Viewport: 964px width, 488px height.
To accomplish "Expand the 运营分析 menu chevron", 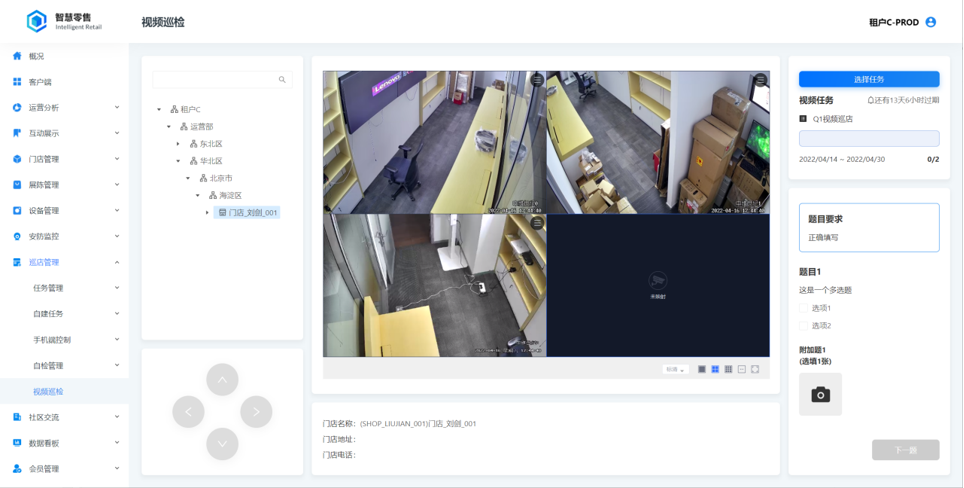I will 117,108.
